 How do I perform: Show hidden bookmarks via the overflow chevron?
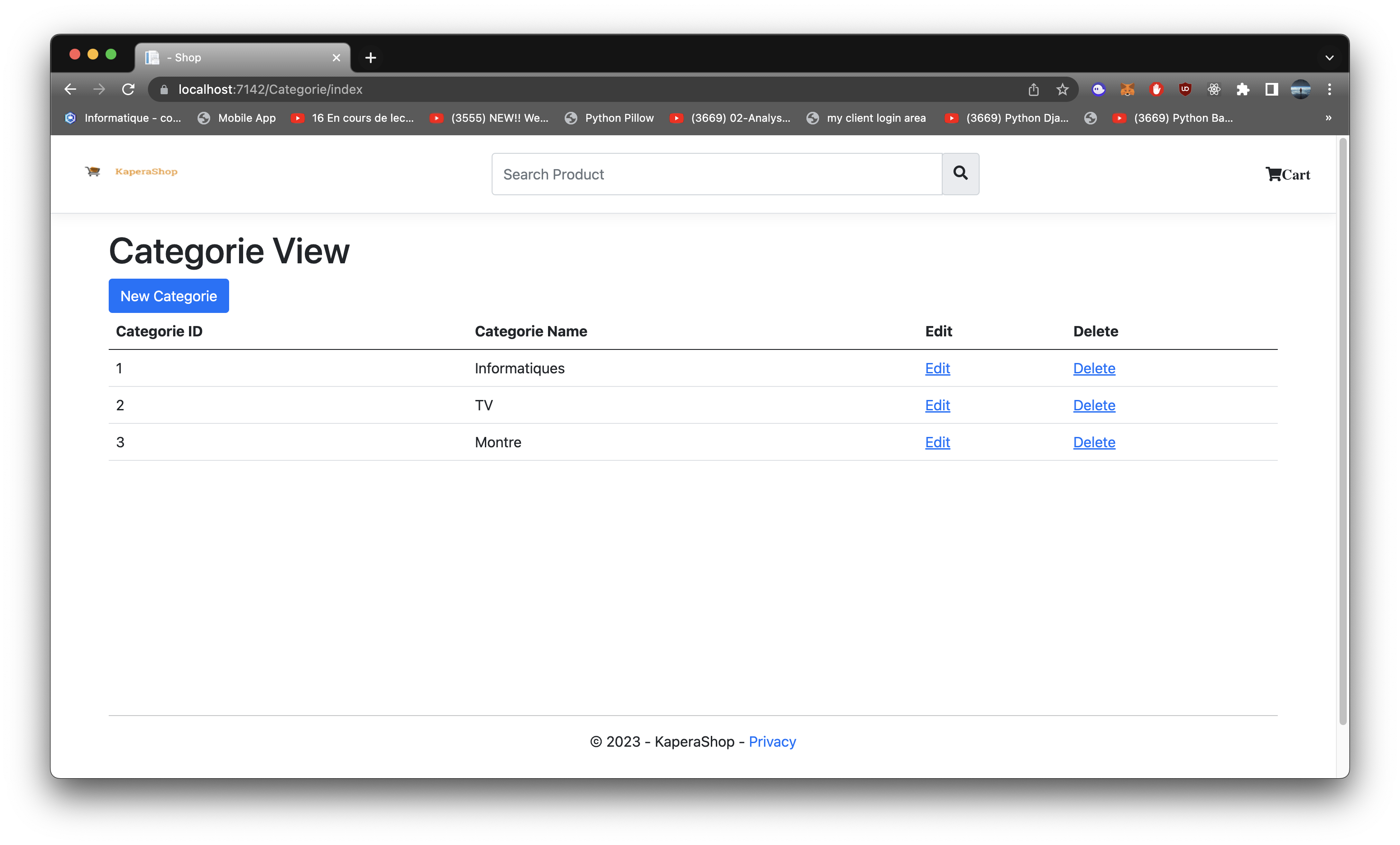click(1328, 118)
